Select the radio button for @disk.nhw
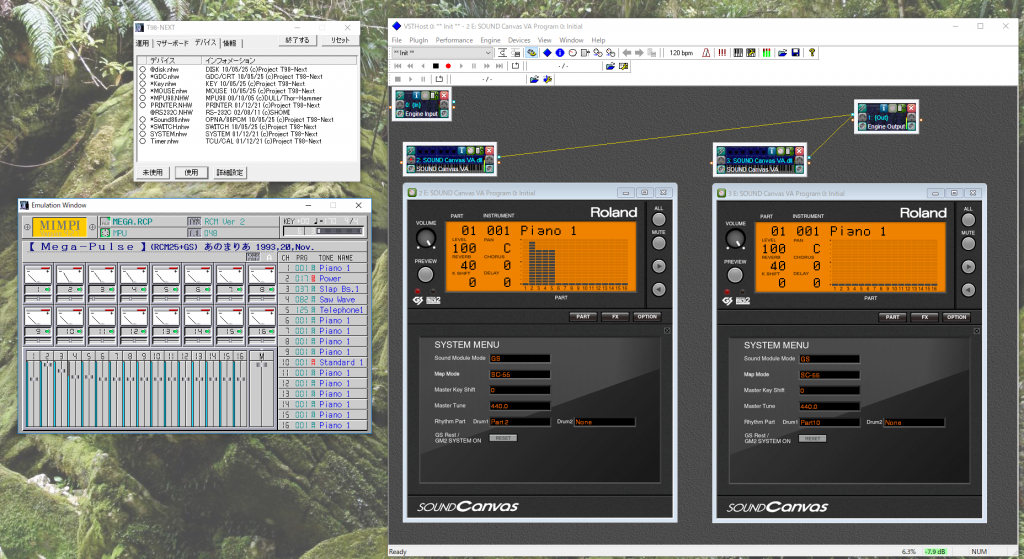Image resolution: width=1024 pixels, height=559 pixels. (142, 67)
